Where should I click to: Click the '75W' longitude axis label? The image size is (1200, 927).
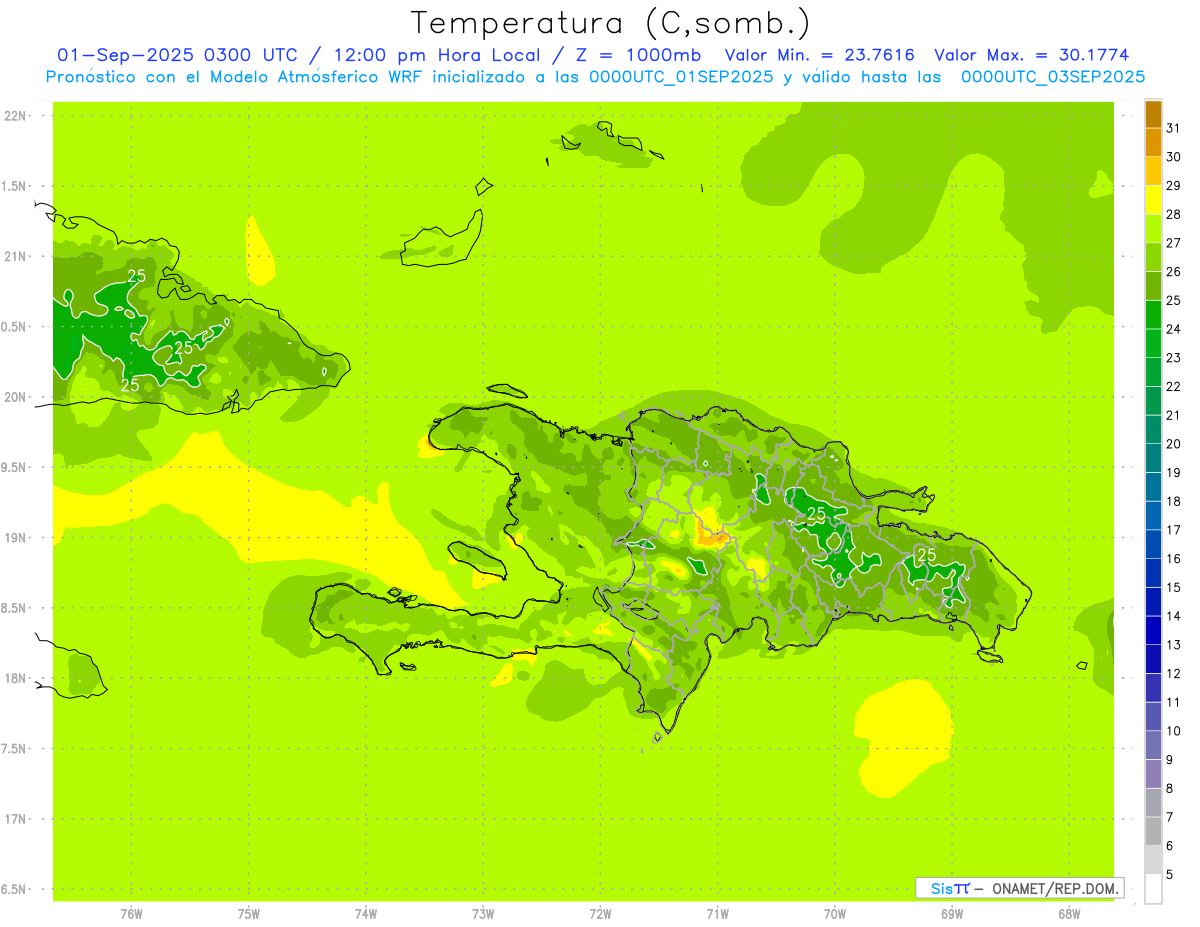[x=249, y=914]
